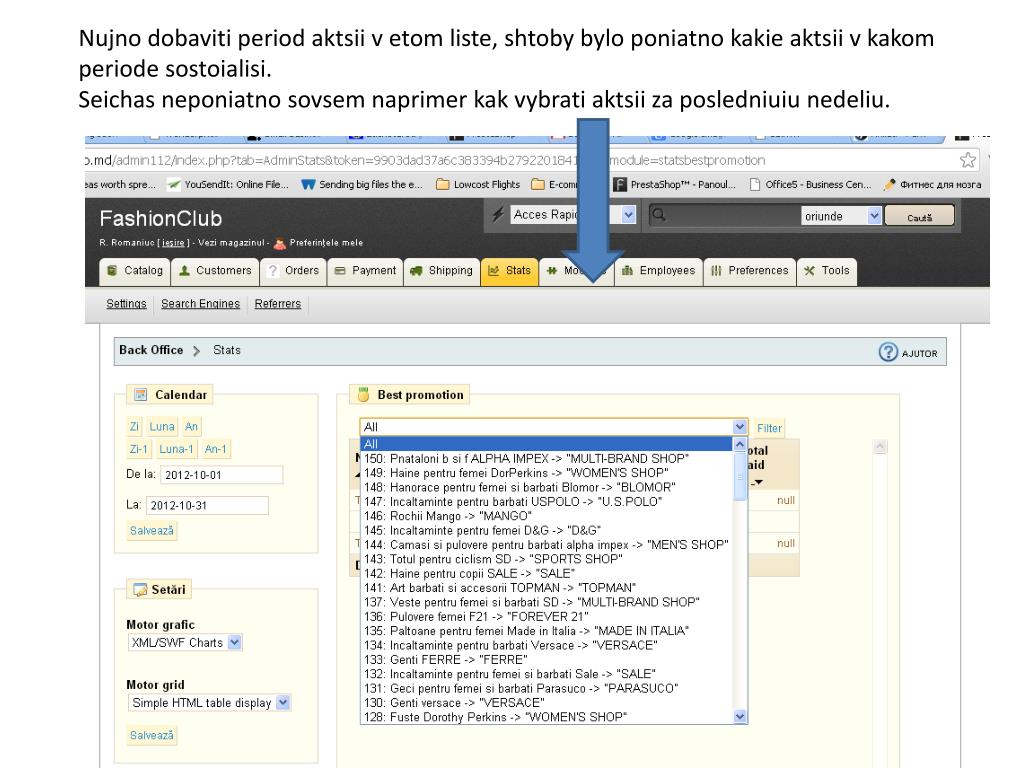This screenshot has width=1024, height=768.
Task: Select promotion 141 TOPMAN option
Action: (x=547, y=588)
